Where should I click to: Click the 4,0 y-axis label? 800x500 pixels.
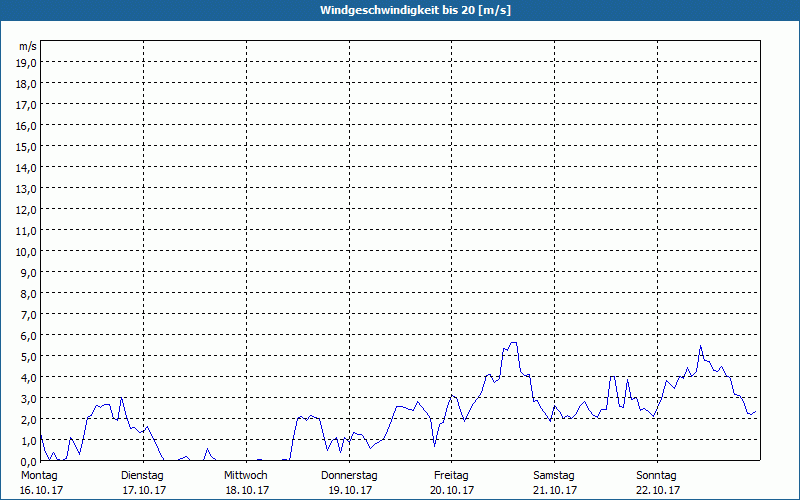click(x=29, y=378)
